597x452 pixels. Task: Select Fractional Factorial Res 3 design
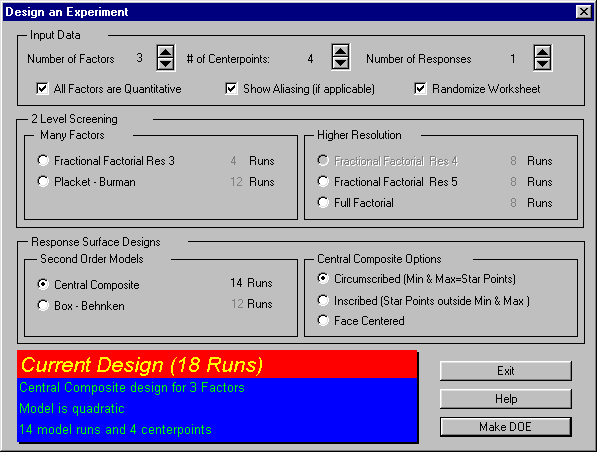[x=43, y=160]
